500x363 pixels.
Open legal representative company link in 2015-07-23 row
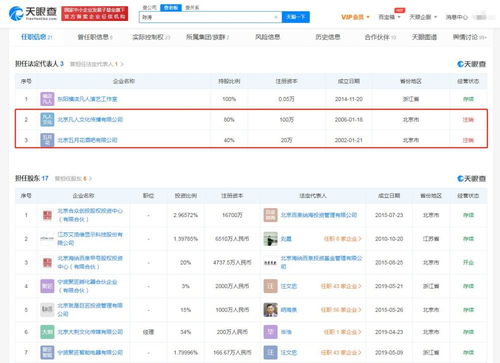(319, 215)
